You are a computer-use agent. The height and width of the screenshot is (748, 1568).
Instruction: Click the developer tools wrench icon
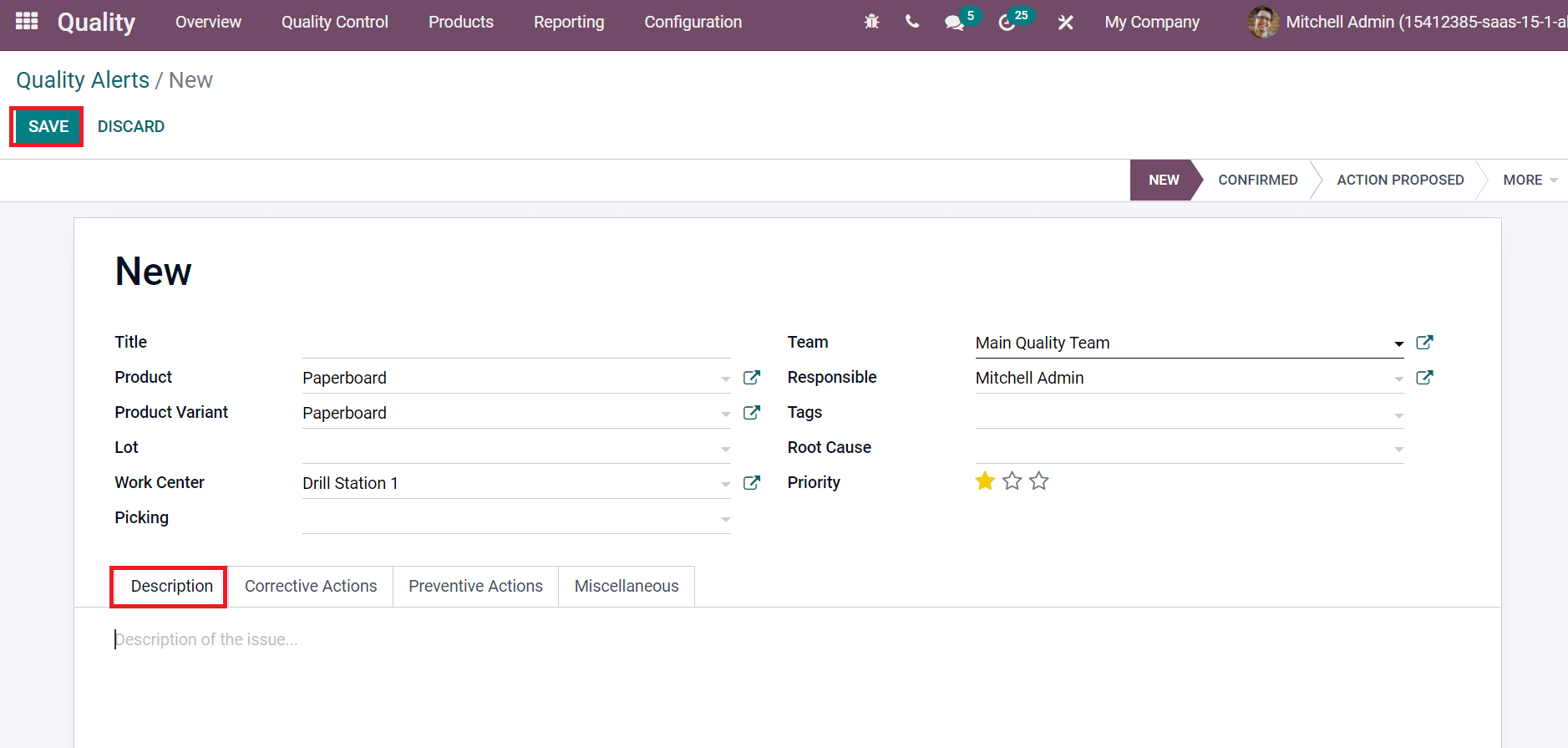(1065, 23)
